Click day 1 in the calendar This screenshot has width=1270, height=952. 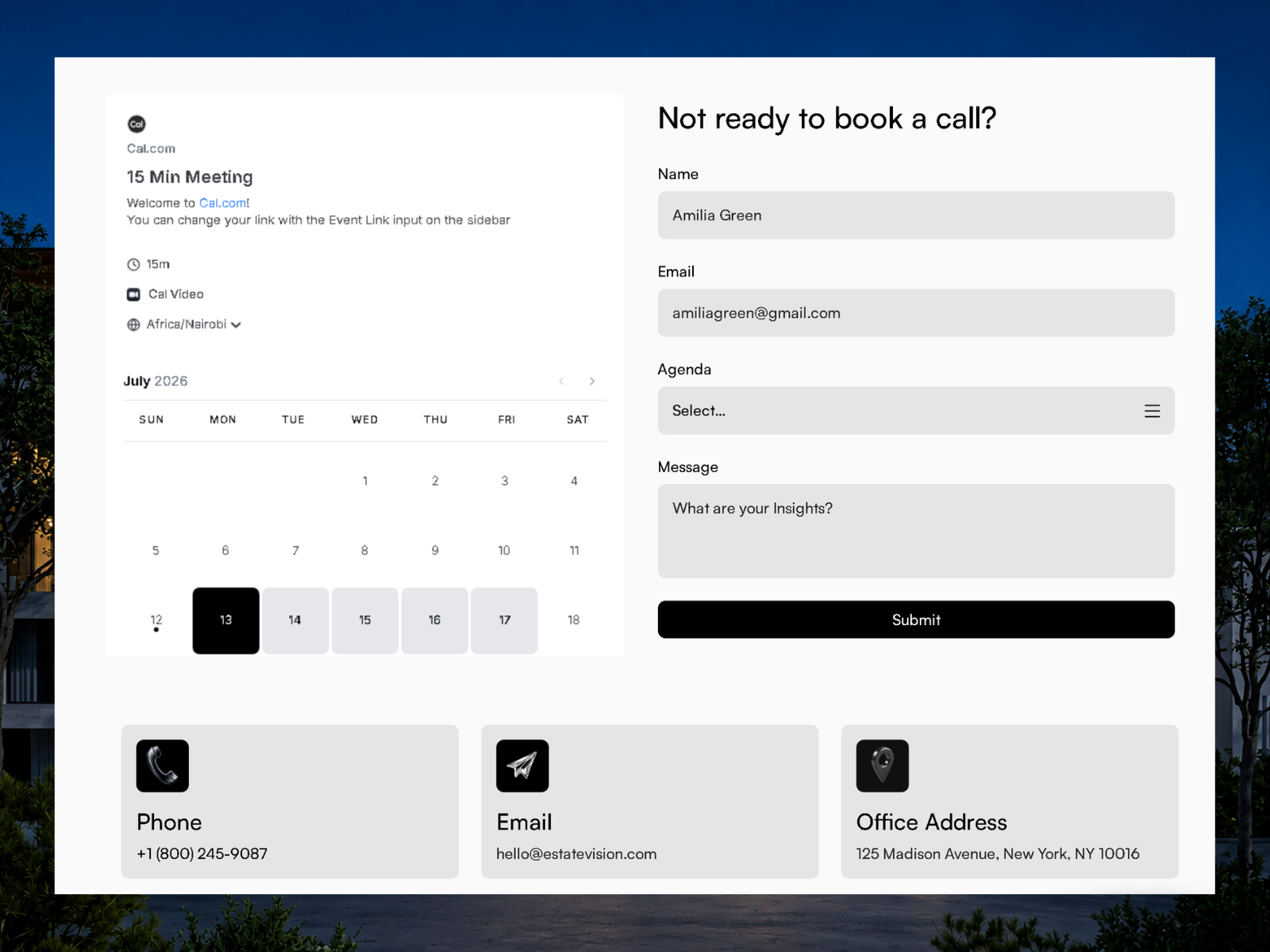point(365,481)
